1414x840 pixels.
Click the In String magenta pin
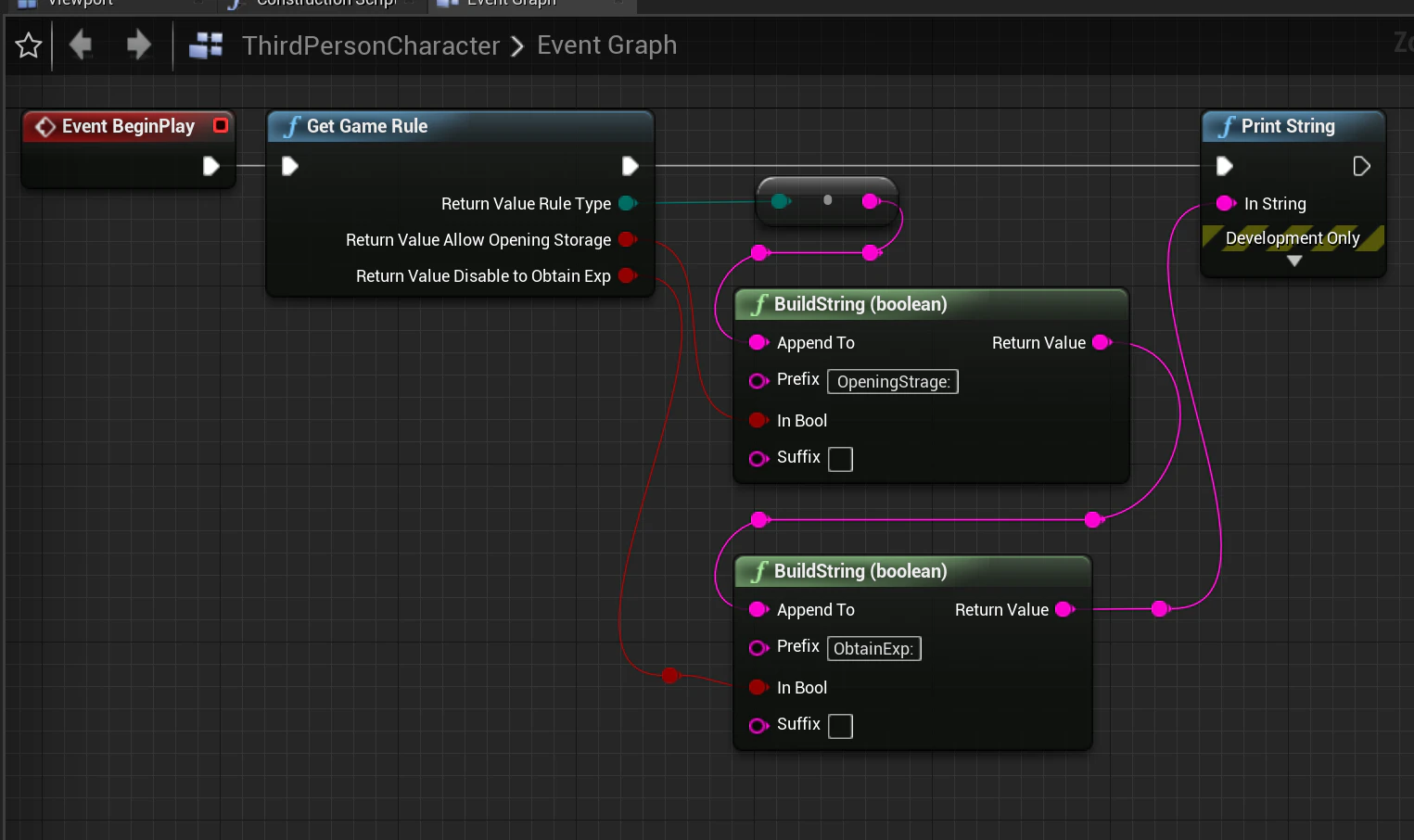[x=1226, y=203]
